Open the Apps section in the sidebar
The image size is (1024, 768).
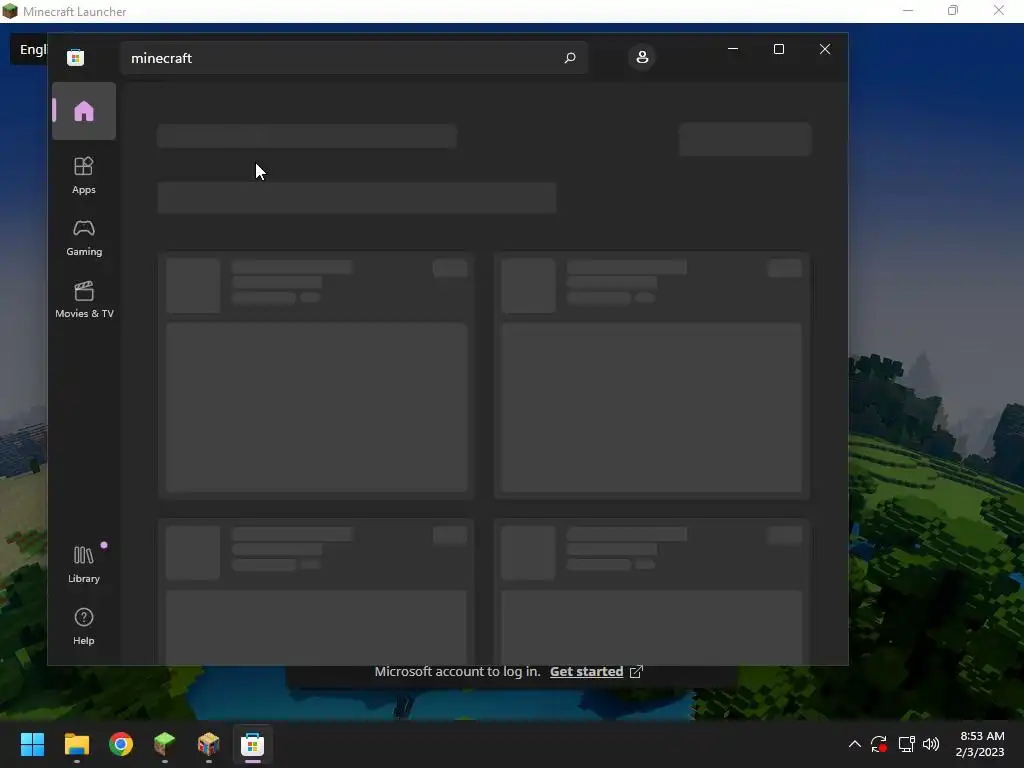click(x=84, y=175)
